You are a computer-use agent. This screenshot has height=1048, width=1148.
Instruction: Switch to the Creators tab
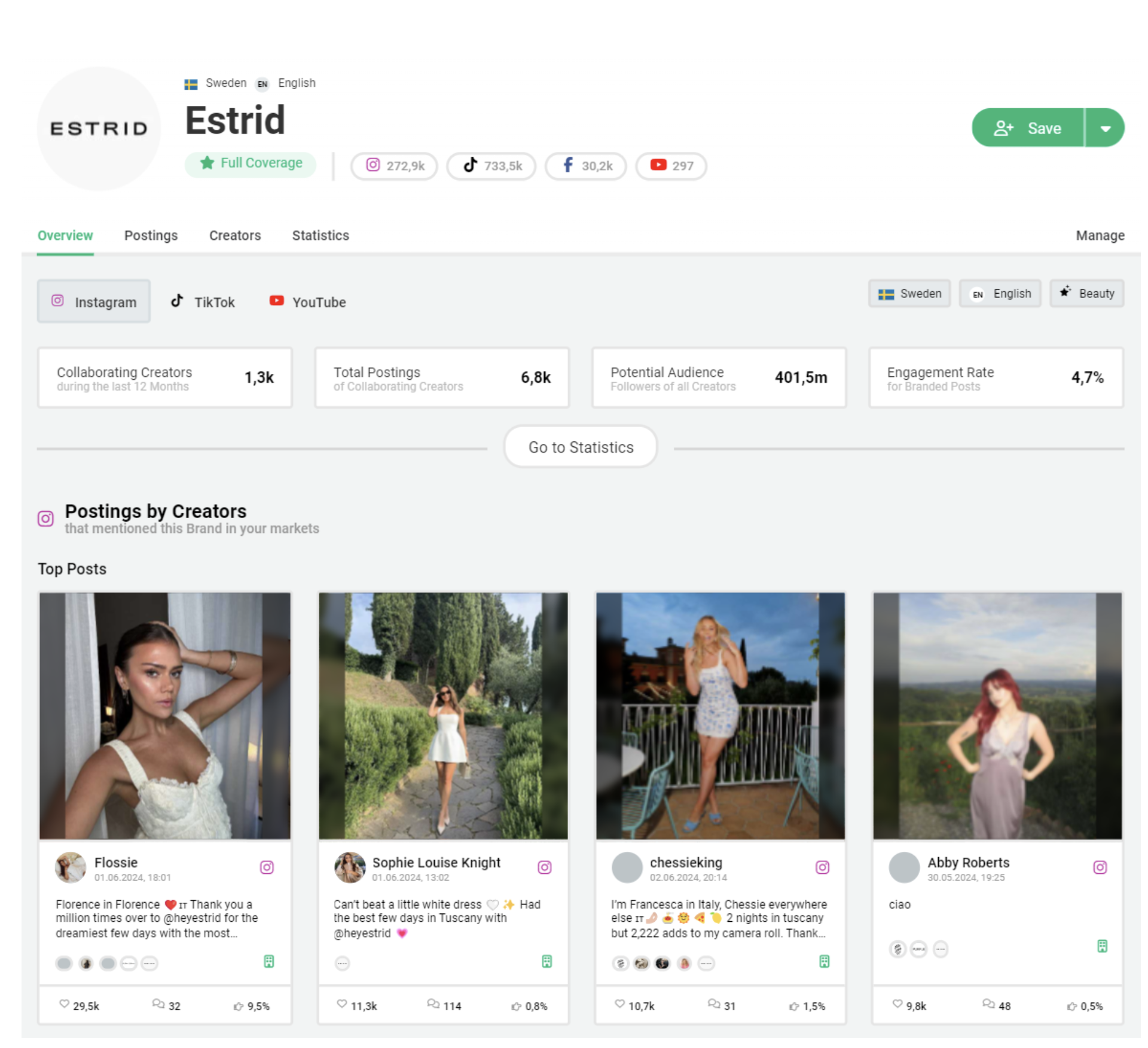click(x=234, y=236)
